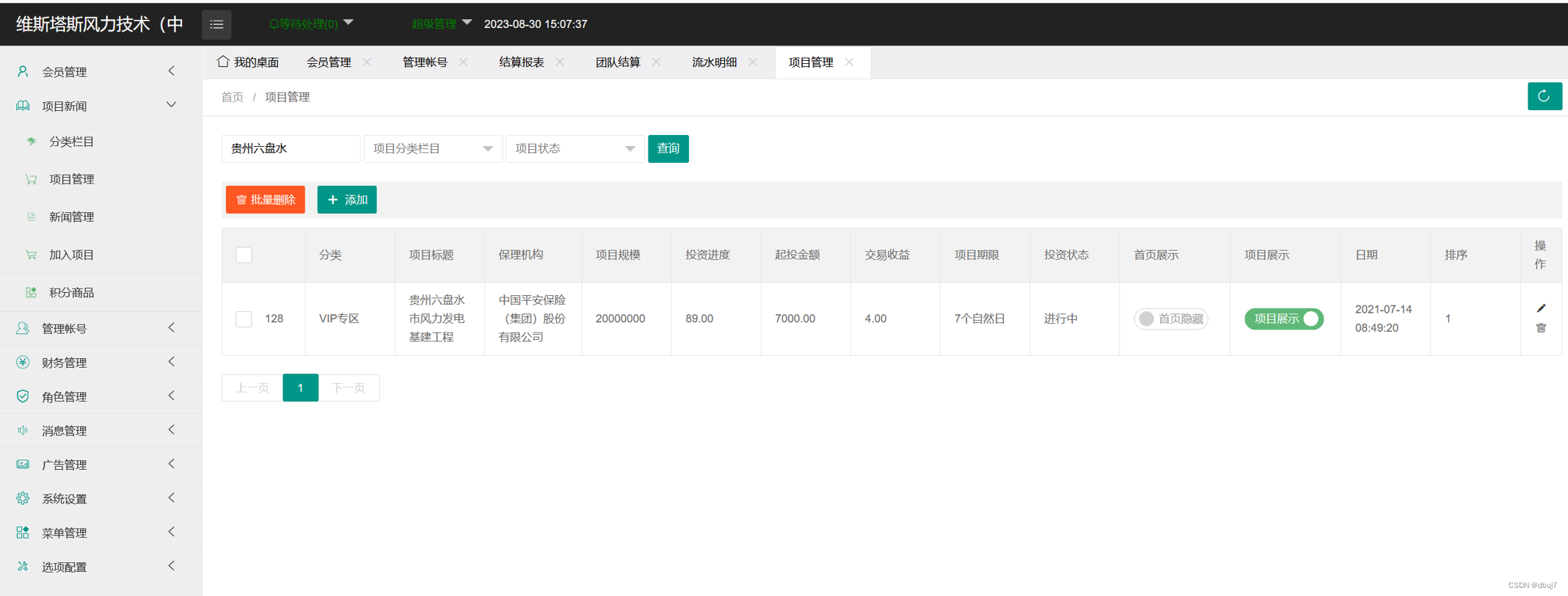
Task: Expand the 消息管理 sidebar menu
Action: click(101, 430)
